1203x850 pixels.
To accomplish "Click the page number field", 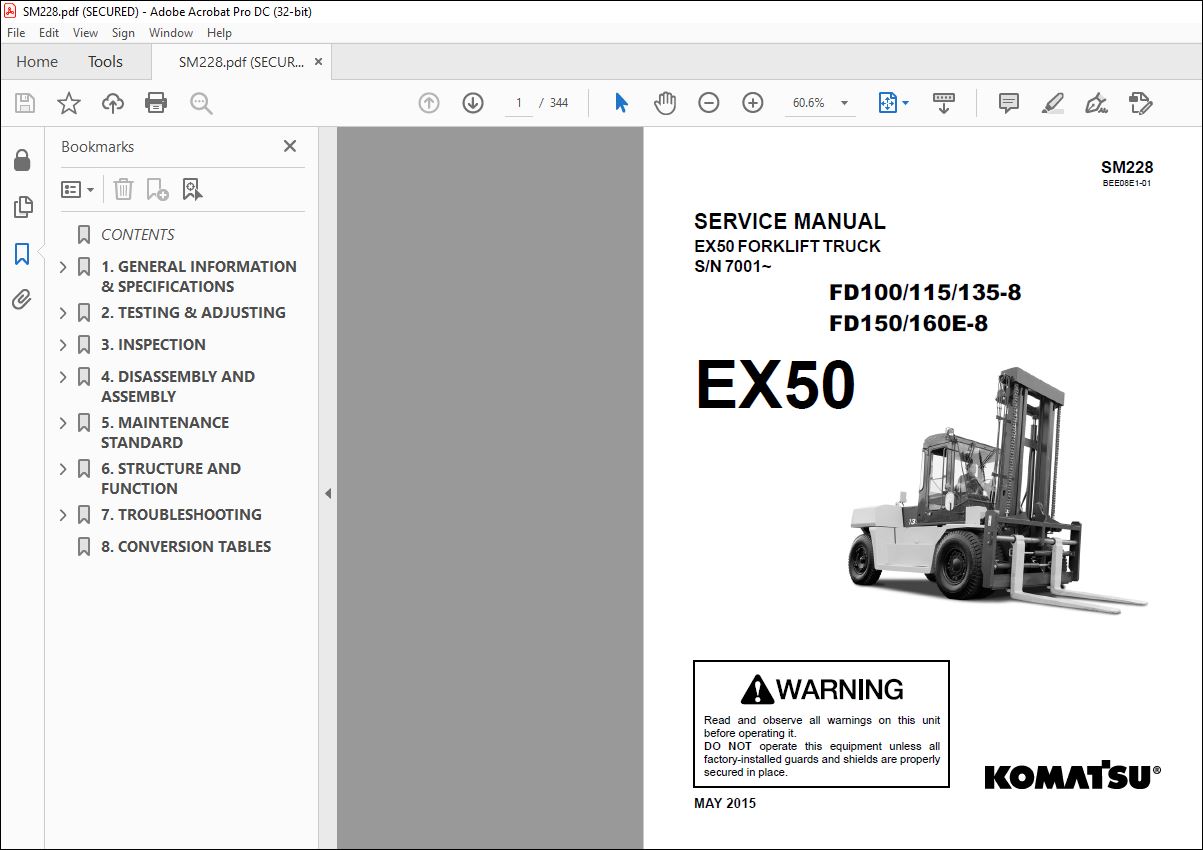I will pyautogui.click(x=519, y=103).
